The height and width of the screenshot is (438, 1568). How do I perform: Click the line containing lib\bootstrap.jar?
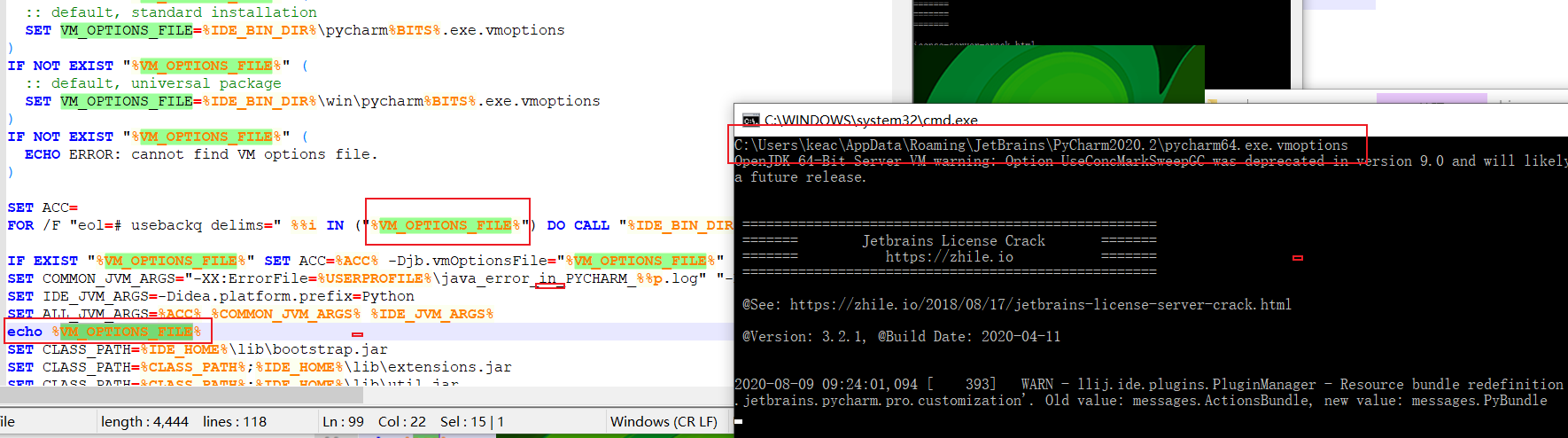click(x=198, y=349)
